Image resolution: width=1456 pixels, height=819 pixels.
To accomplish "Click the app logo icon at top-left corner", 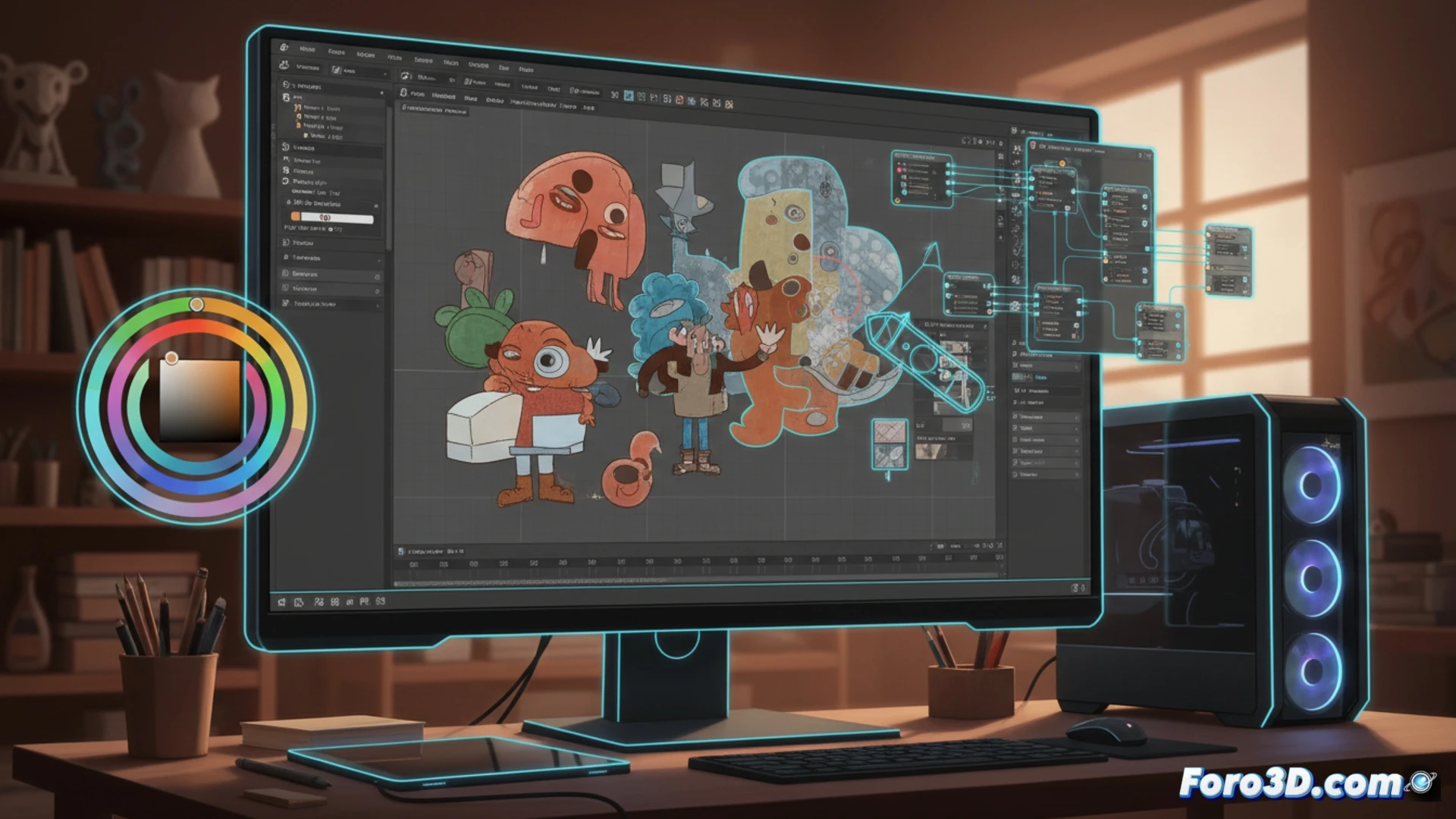I will [x=284, y=47].
